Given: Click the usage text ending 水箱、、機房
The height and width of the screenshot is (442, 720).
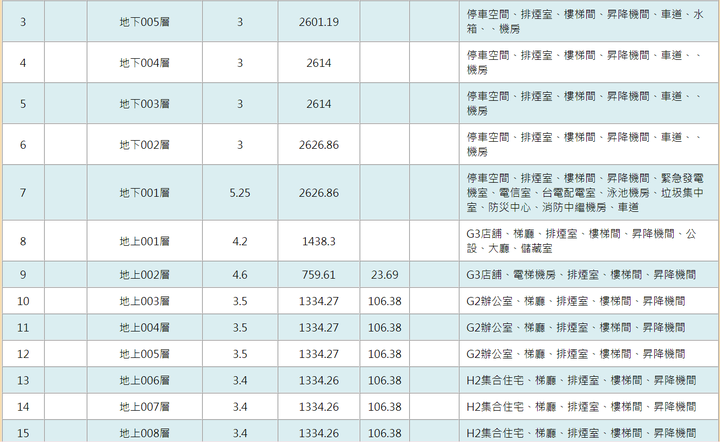Looking at the screenshot, I should pyautogui.click(x=585, y=22).
